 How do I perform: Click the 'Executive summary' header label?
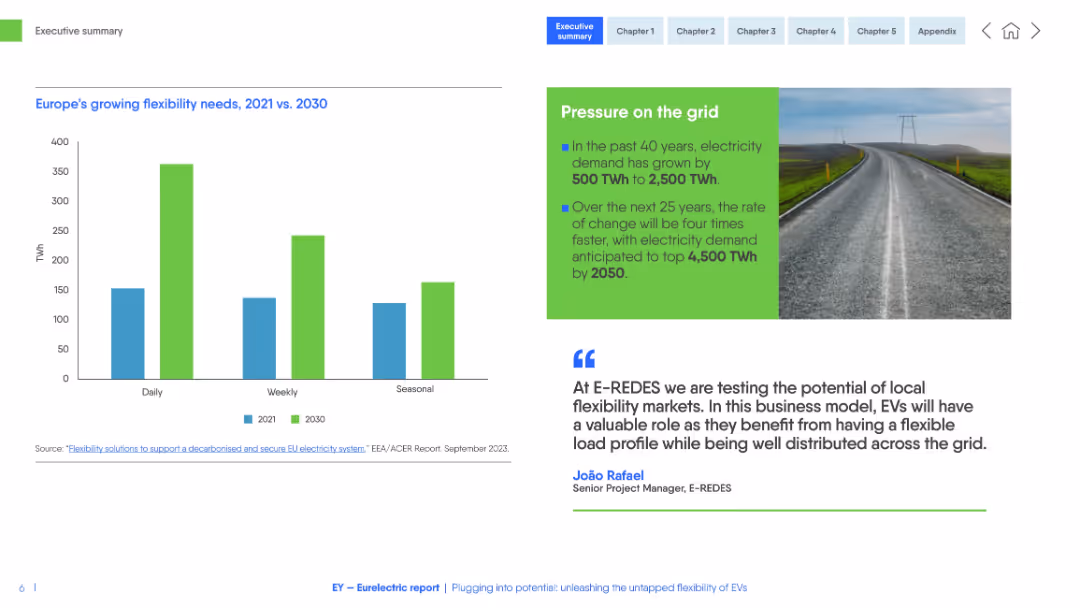79,31
